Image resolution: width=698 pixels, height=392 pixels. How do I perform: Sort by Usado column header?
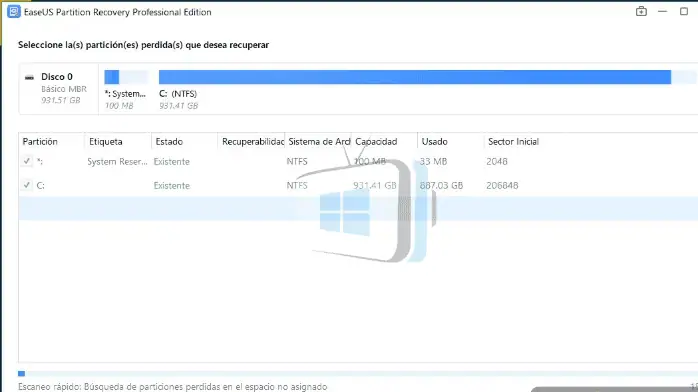(x=434, y=141)
